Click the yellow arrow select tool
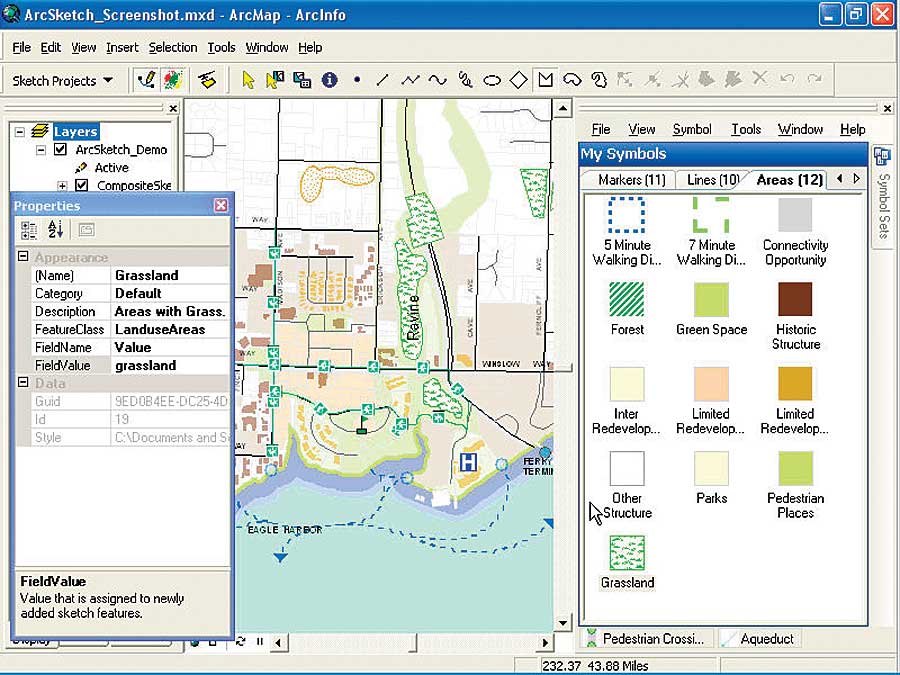900x675 pixels. point(249,80)
